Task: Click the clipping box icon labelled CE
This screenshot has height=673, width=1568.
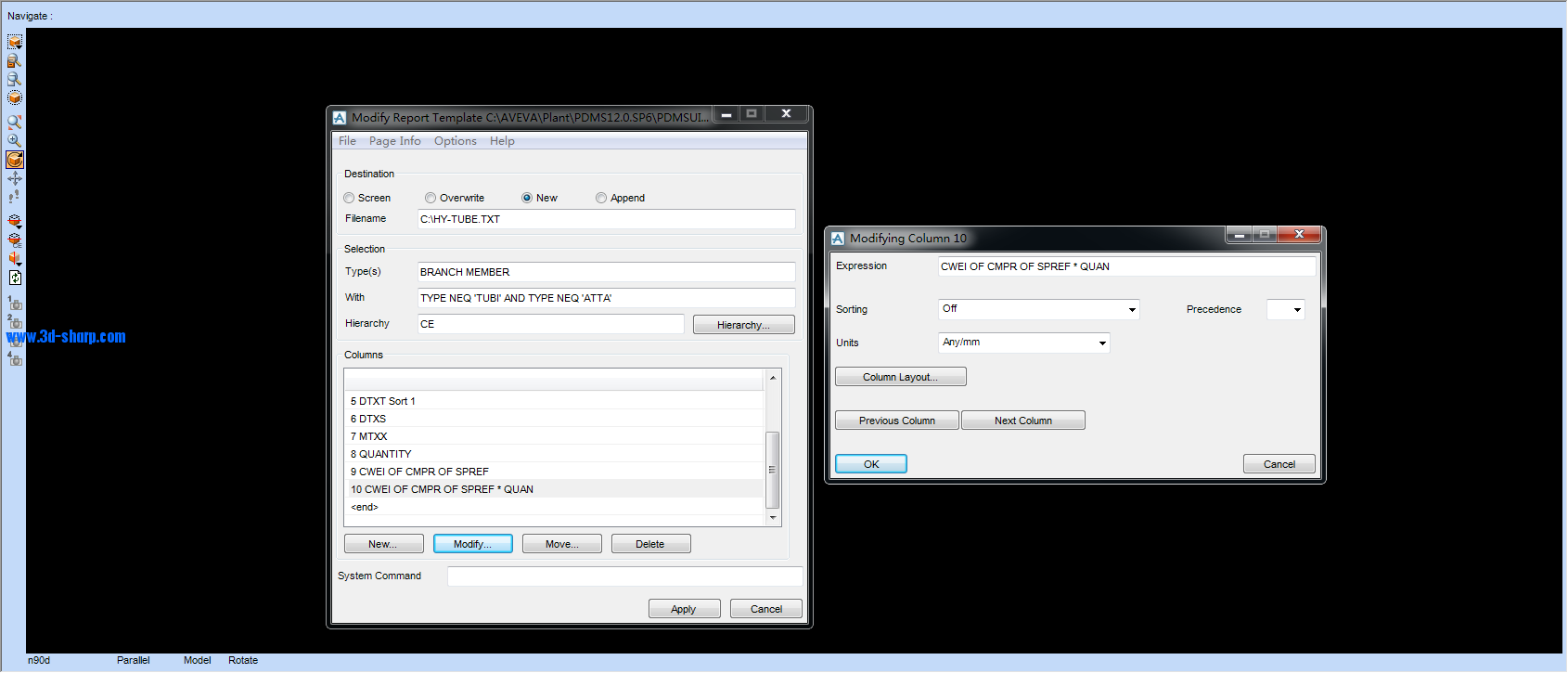Action: coord(15,239)
